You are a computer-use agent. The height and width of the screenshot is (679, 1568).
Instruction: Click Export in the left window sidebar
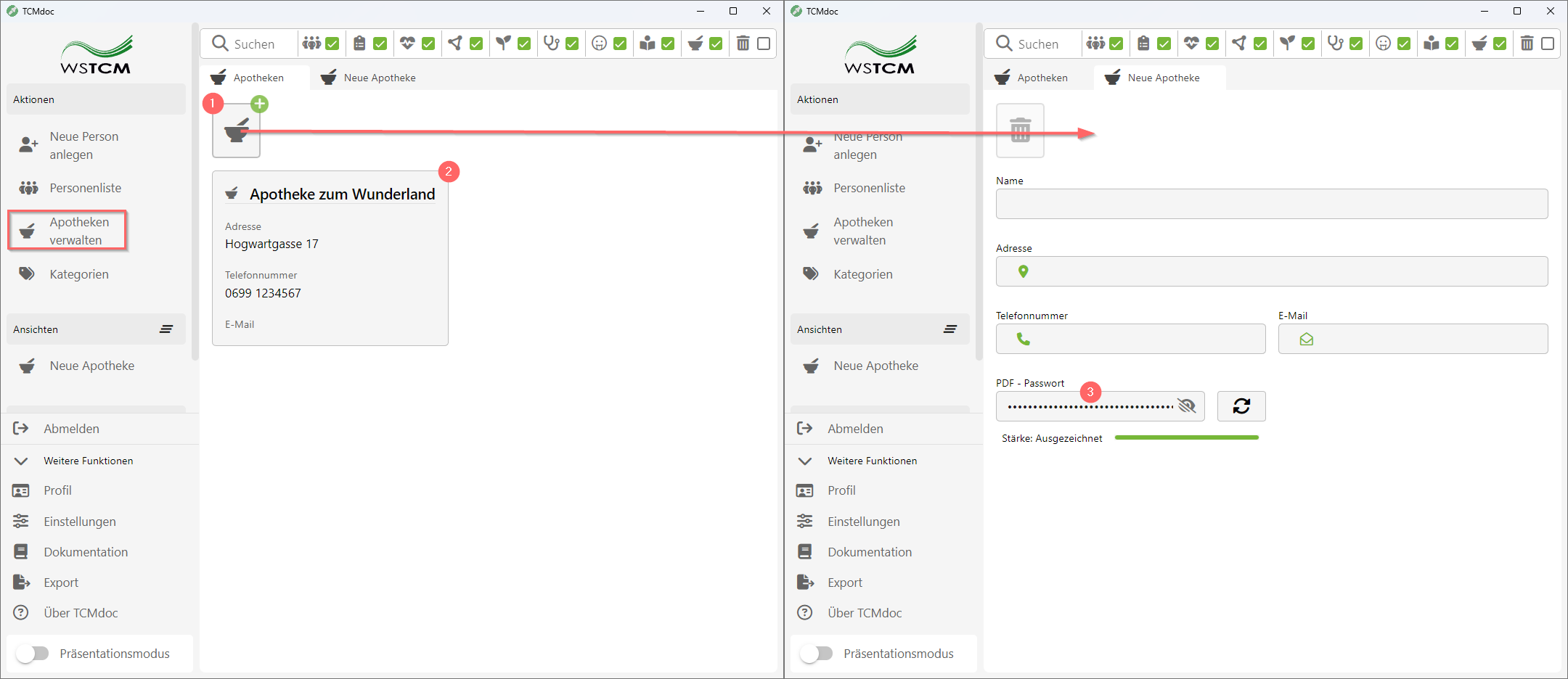point(61,583)
